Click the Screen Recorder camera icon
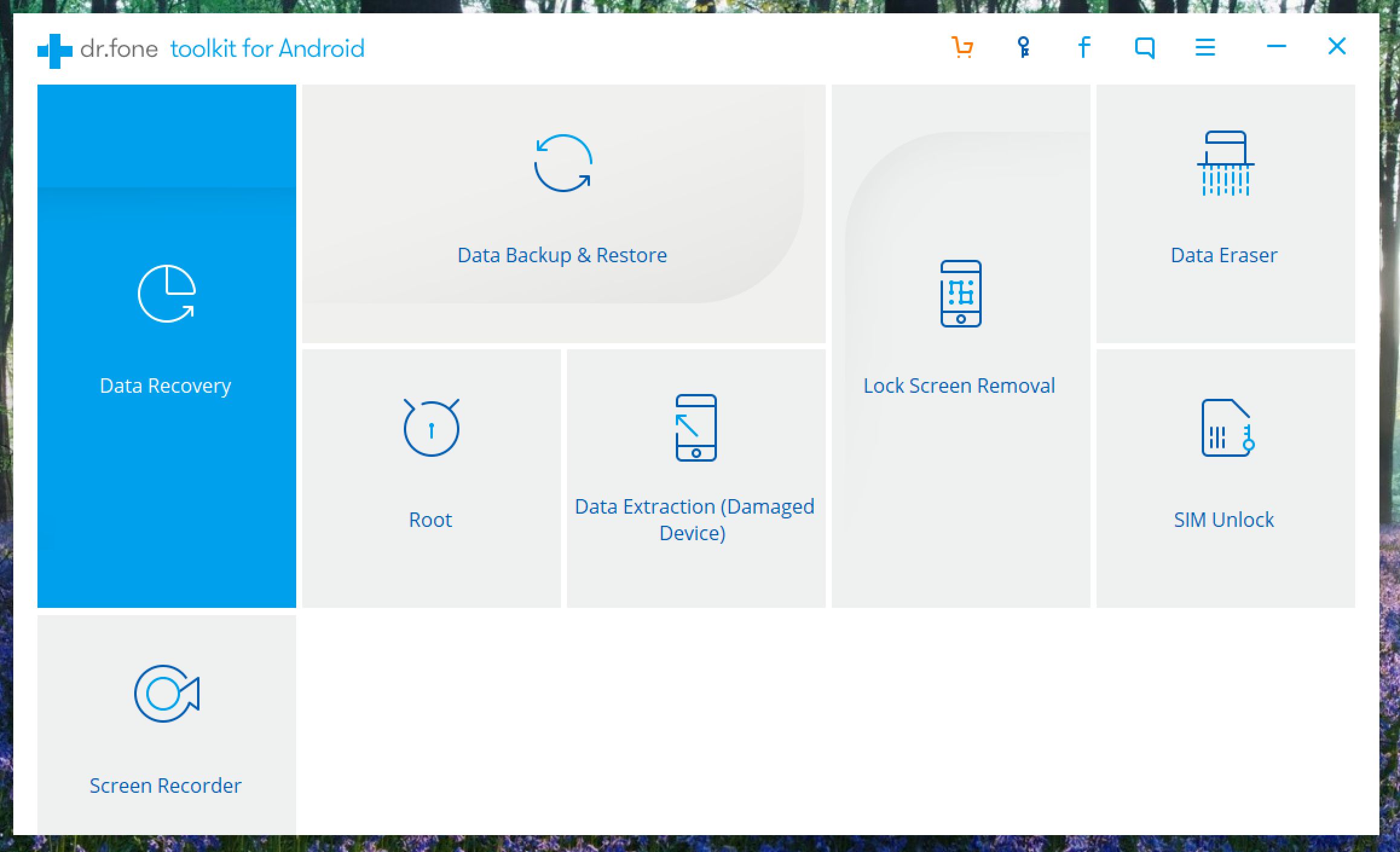Viewport: 1400px width, 852px height. tap(167, 694)
